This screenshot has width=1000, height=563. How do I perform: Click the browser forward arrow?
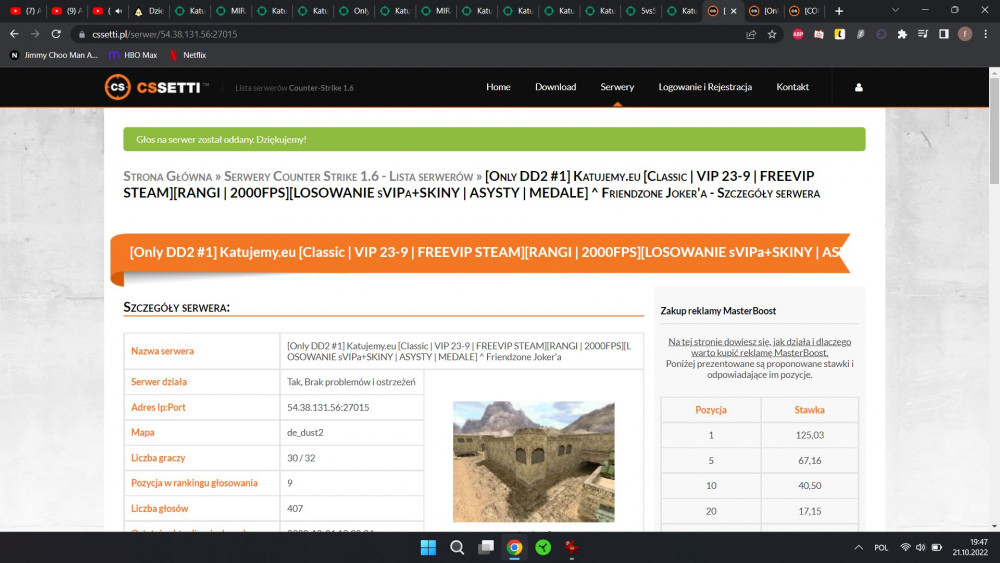tap(35, 34)
